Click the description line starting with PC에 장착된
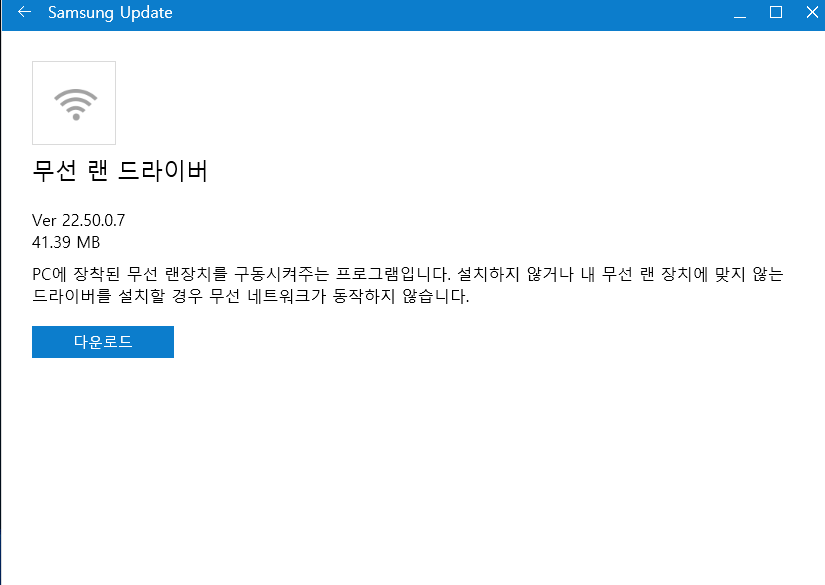The image size is (825, 585). 408,274
